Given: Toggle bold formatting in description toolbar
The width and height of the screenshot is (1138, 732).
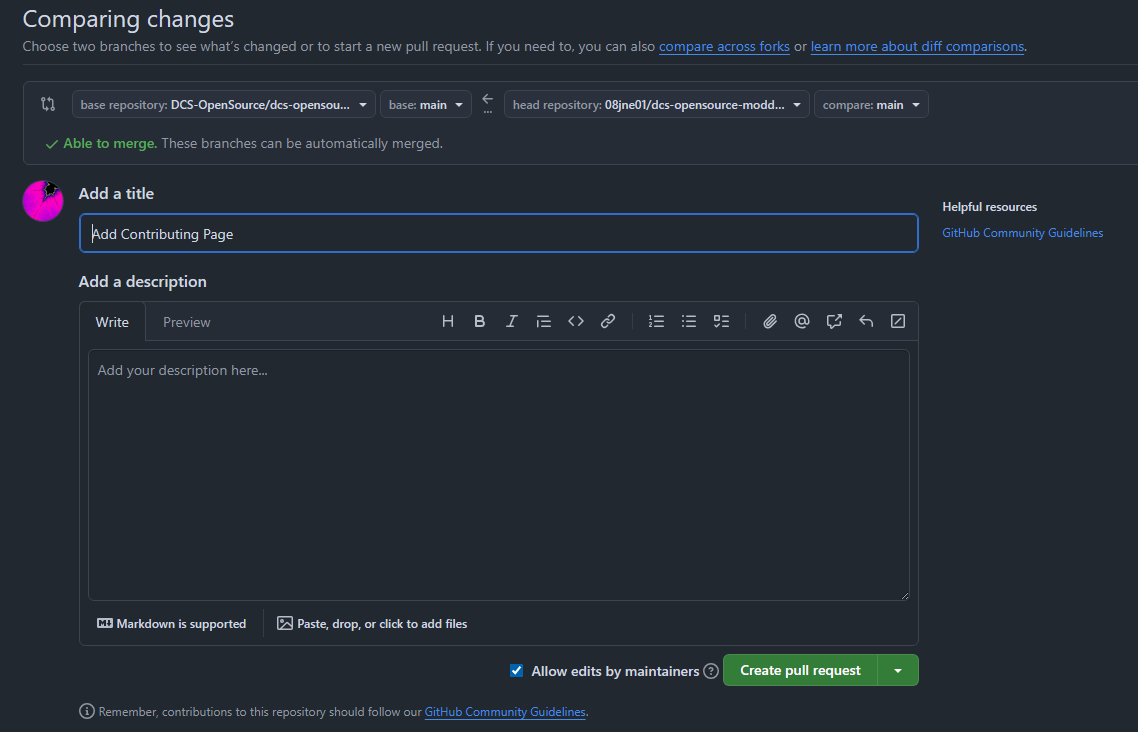Looking at the screenshot, I should tap(480, 321).
